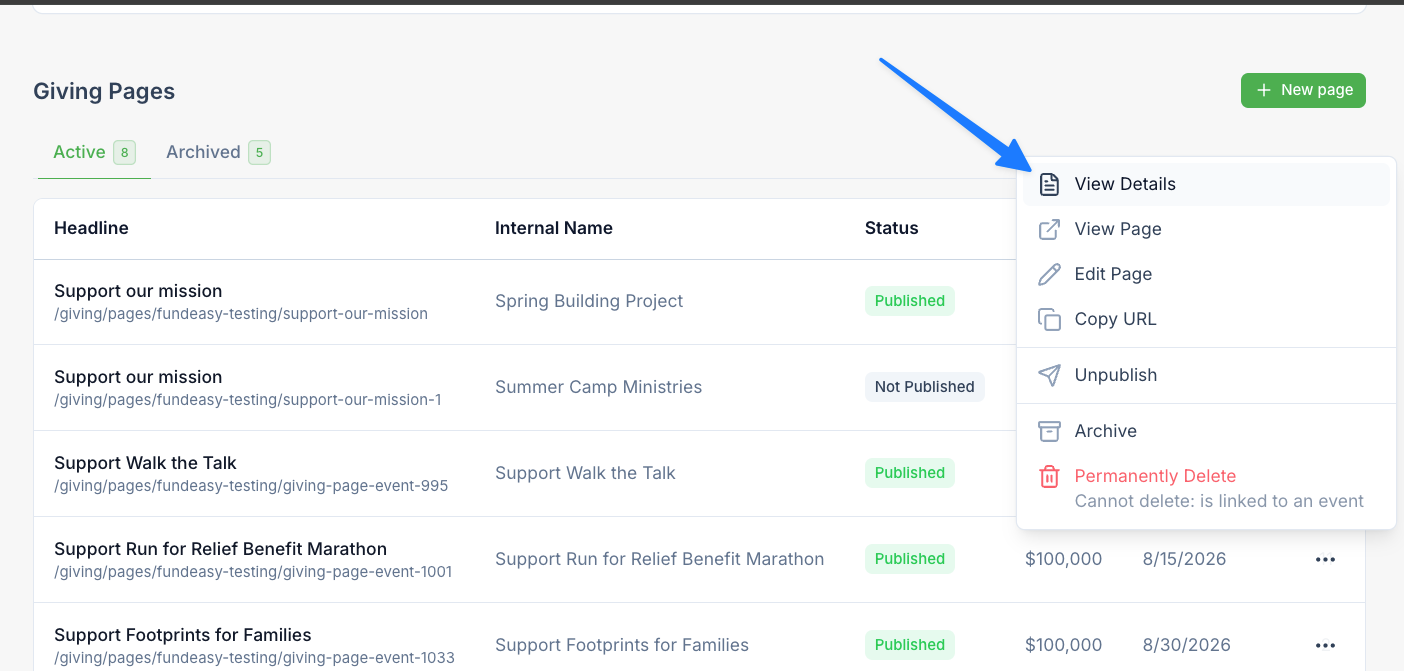Open the Support Walk the Talk headline
Viewport: 1404px width, 671px height.
145,463
